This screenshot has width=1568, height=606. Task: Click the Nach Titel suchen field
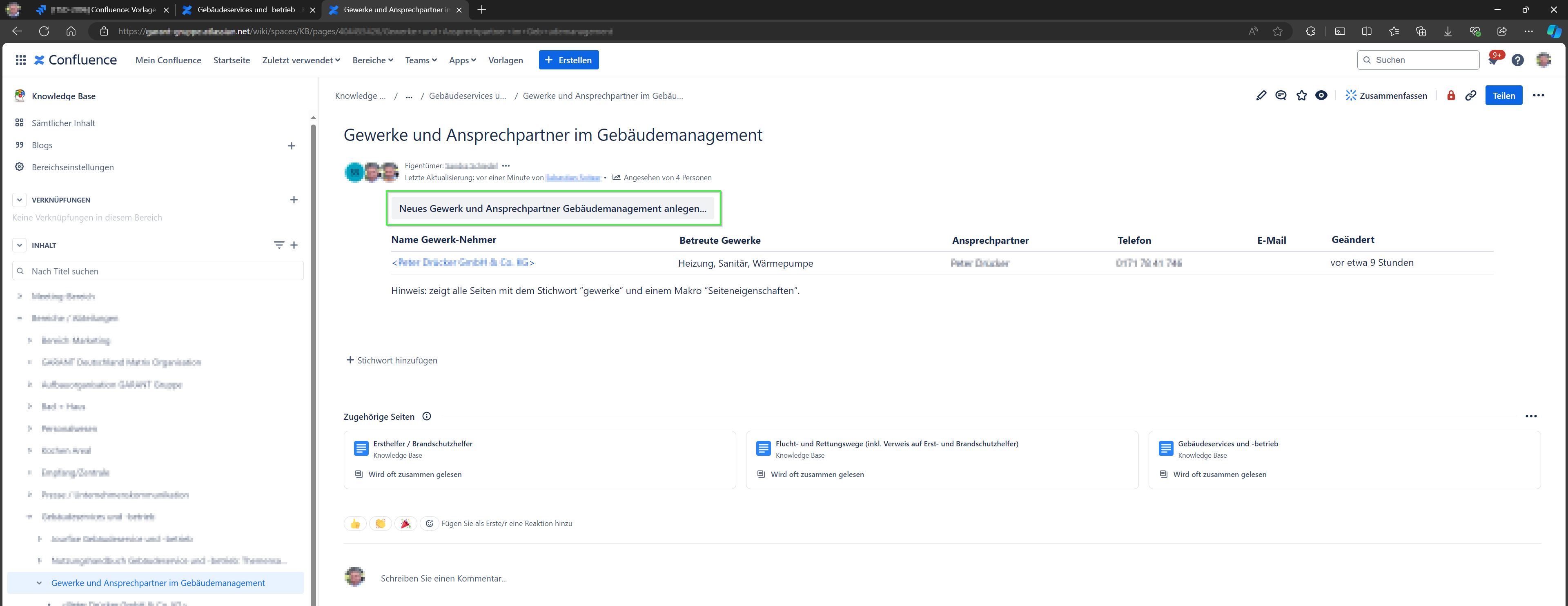pos(158,272)
